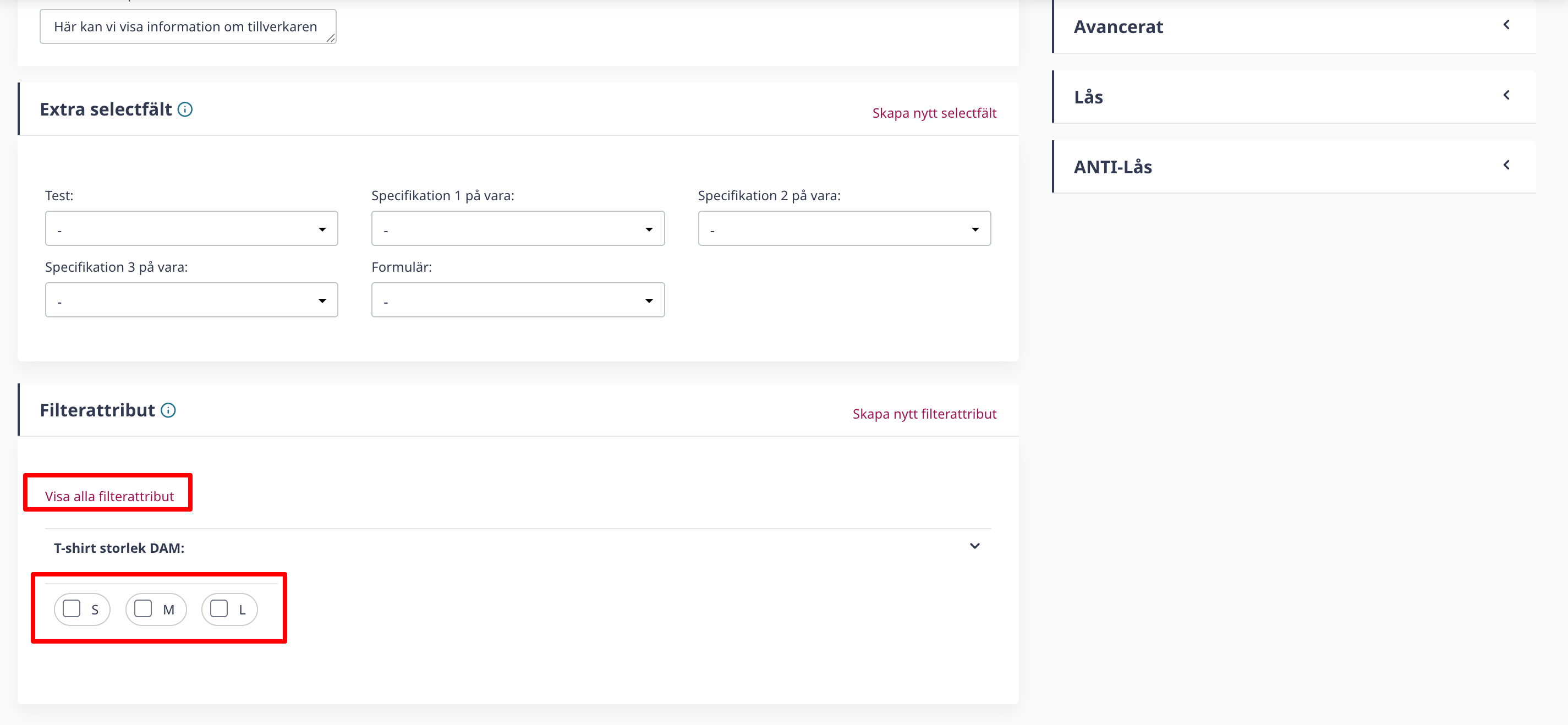Viewport: 1568px width, 725px height.
Task: Expand the Avancerat panel chevron
Action: tap(1506, 25)
